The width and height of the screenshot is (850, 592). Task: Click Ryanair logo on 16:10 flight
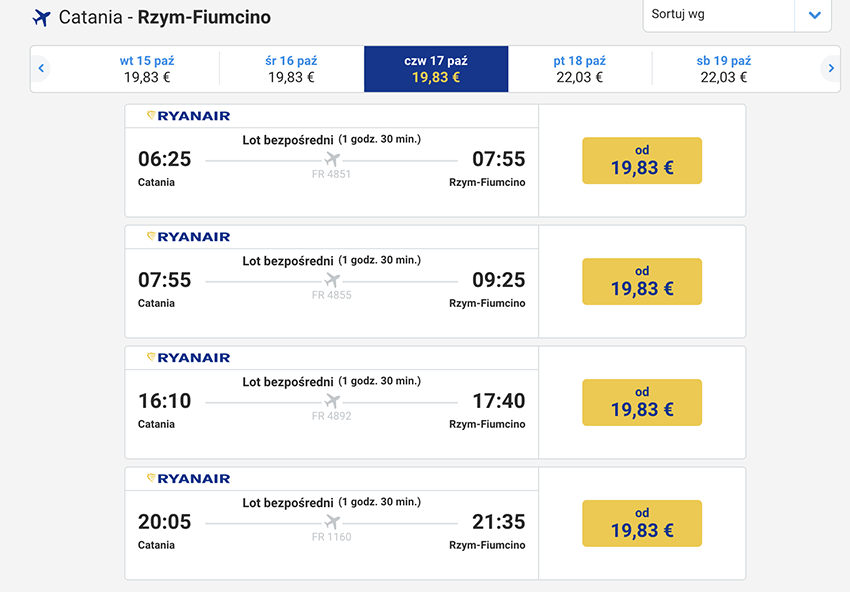[x=188, y=357]
